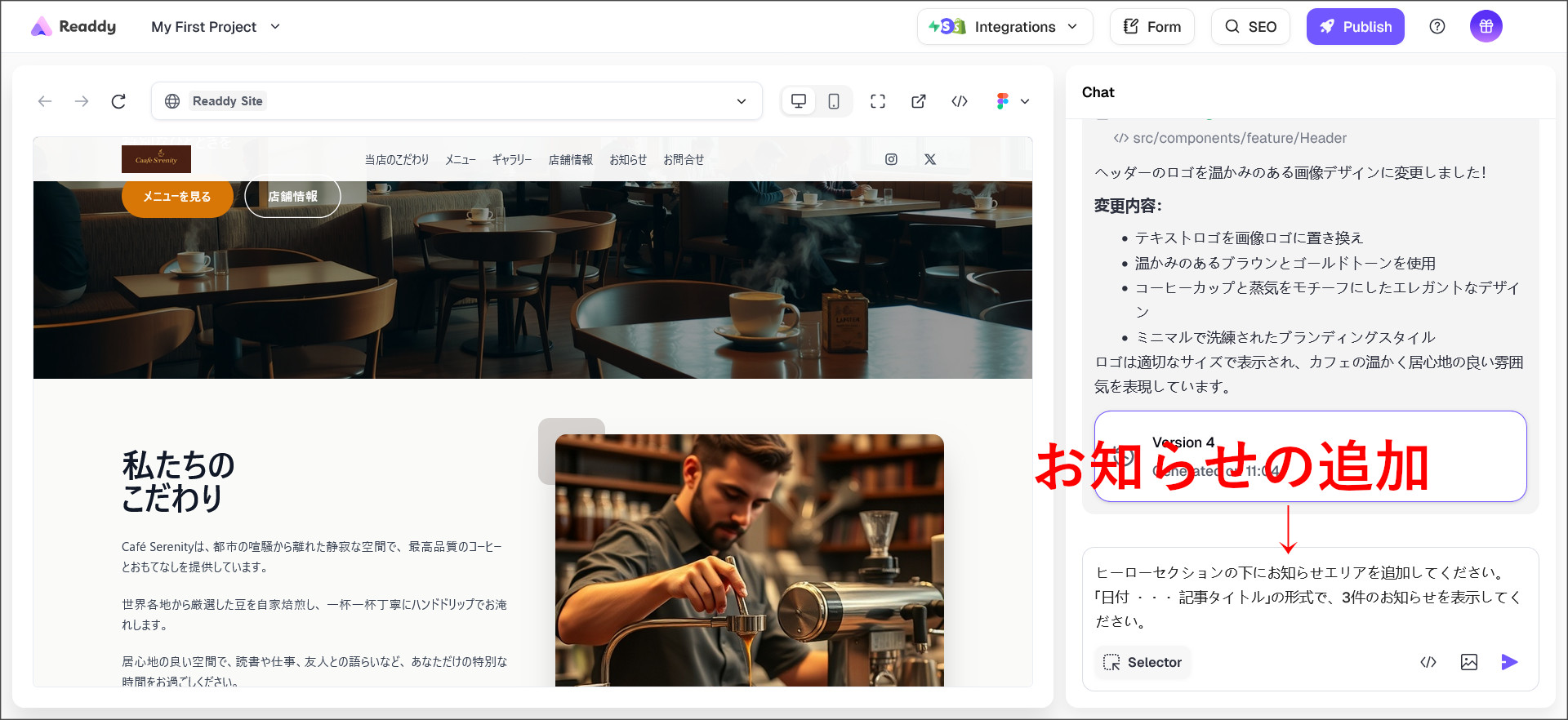Switch to desktop preview mode
Screen dimensions: 1568x720
pyautogui.click(x=799, y=101)
